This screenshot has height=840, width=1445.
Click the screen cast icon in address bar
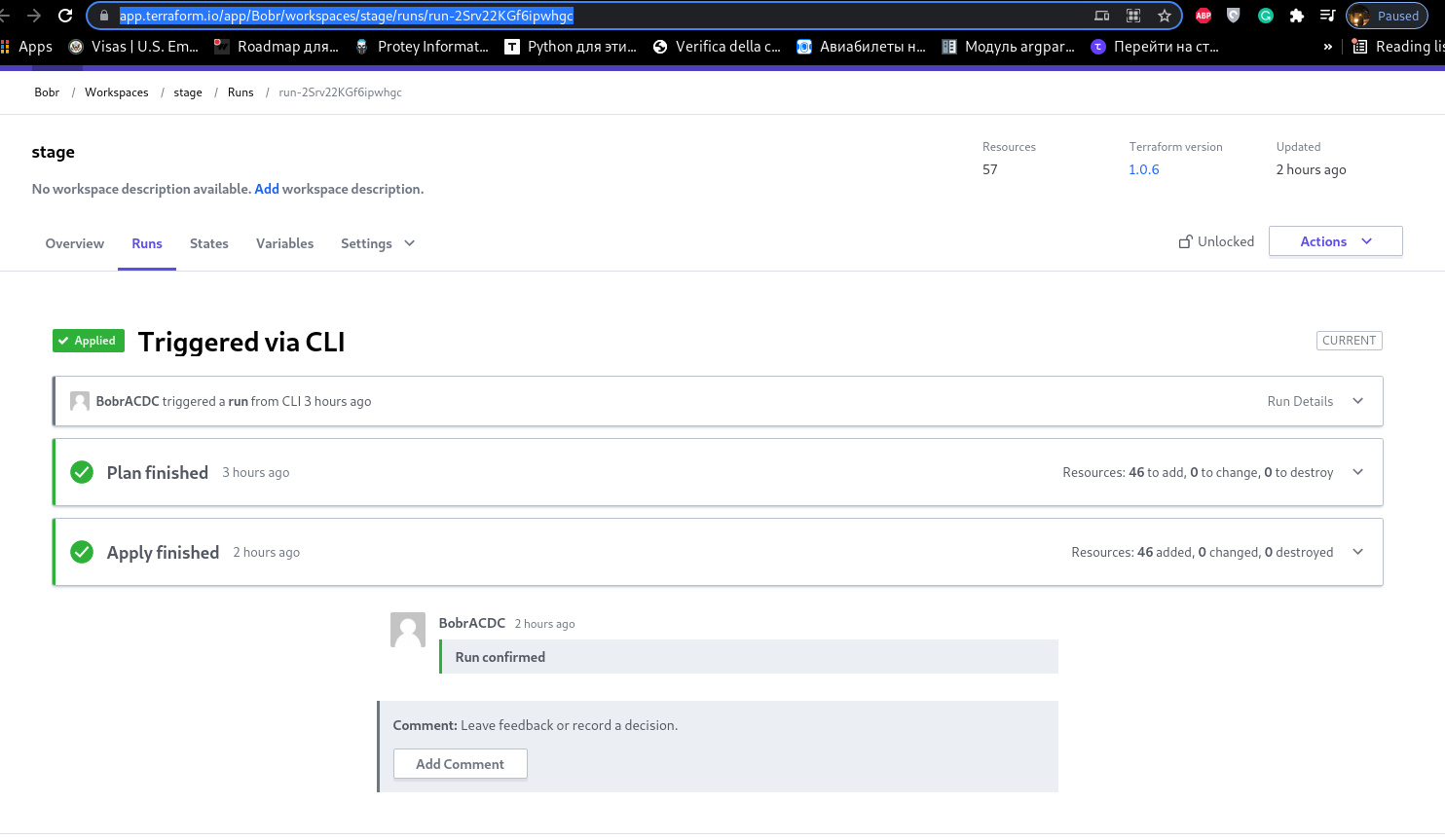(x=1102, y=16)
